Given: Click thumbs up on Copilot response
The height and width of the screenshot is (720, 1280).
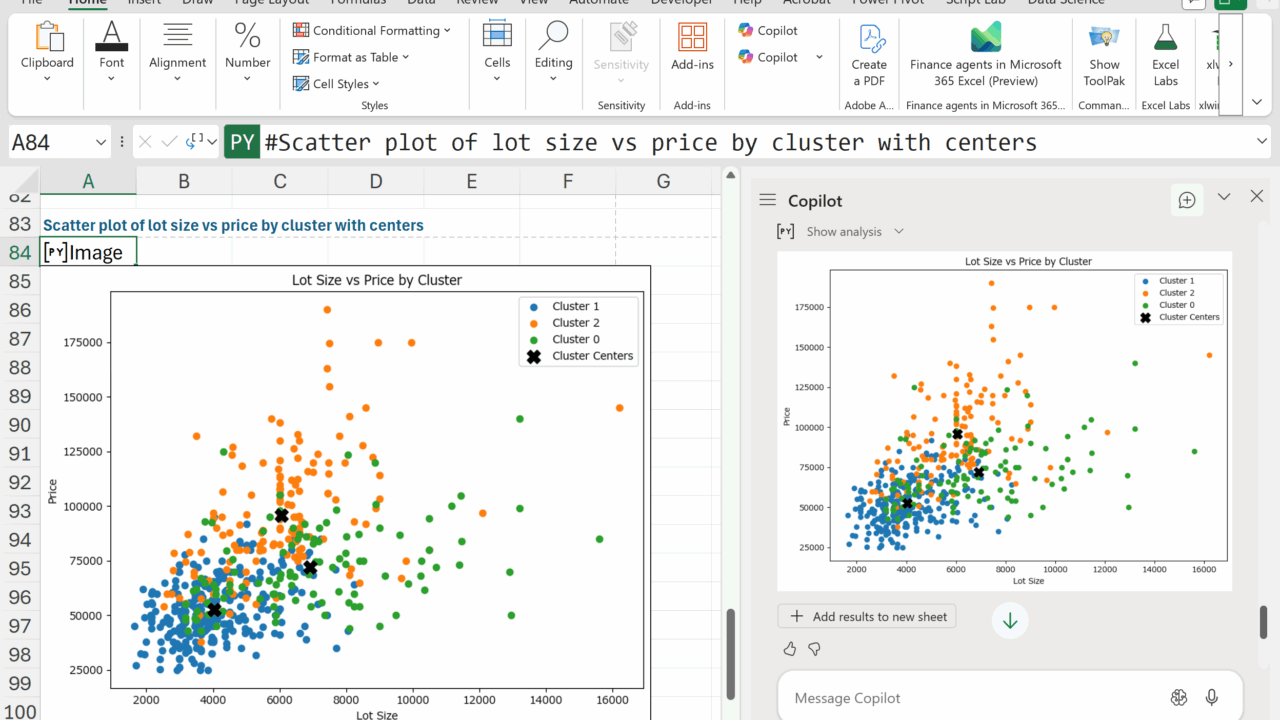Looking at the screenshot, I should 790,649.
